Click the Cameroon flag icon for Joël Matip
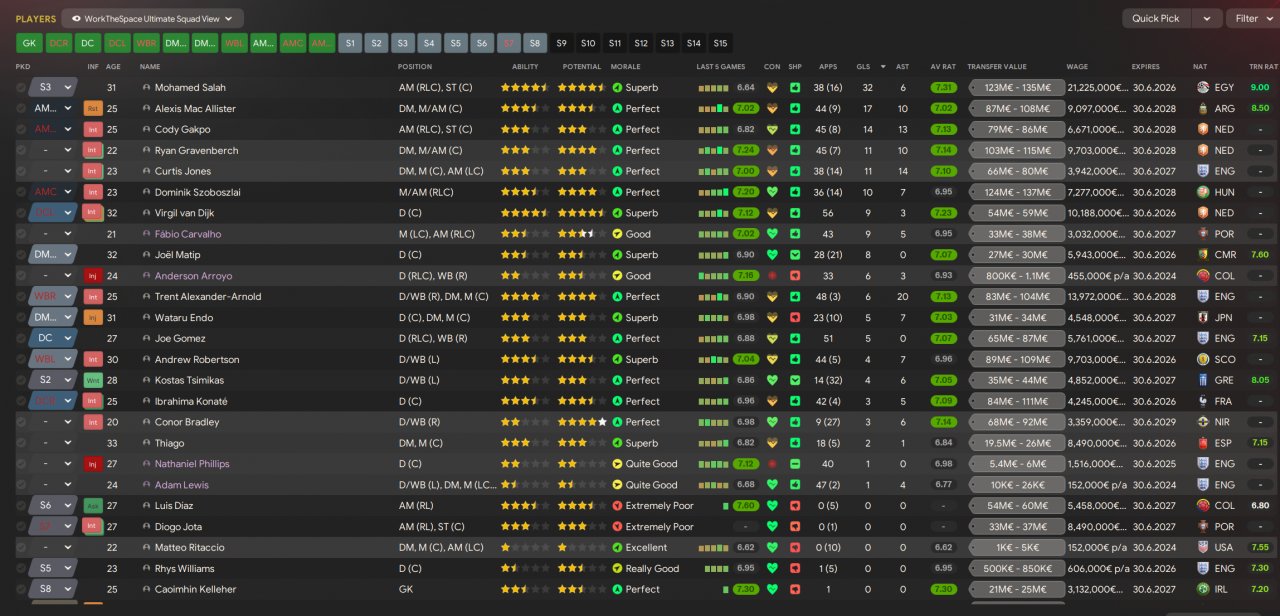1280x616 pixels. [1201, 255]
